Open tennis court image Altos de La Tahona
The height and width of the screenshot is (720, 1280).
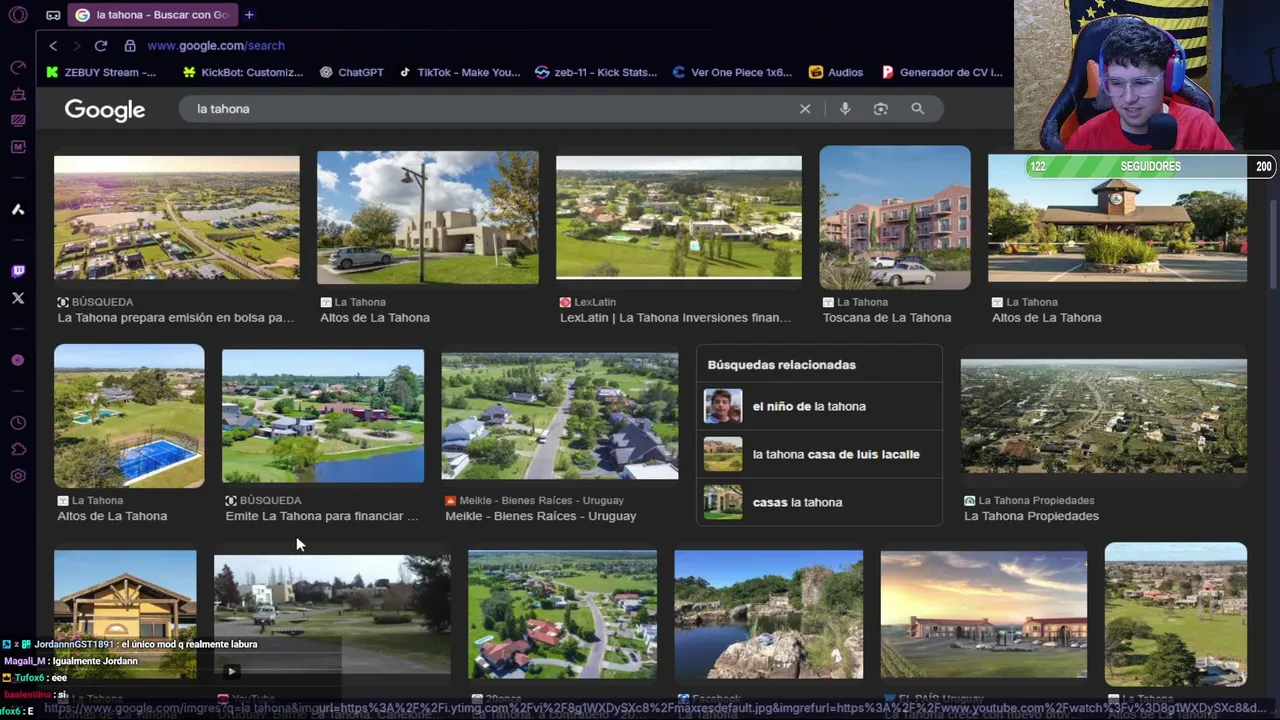[129, 416]
